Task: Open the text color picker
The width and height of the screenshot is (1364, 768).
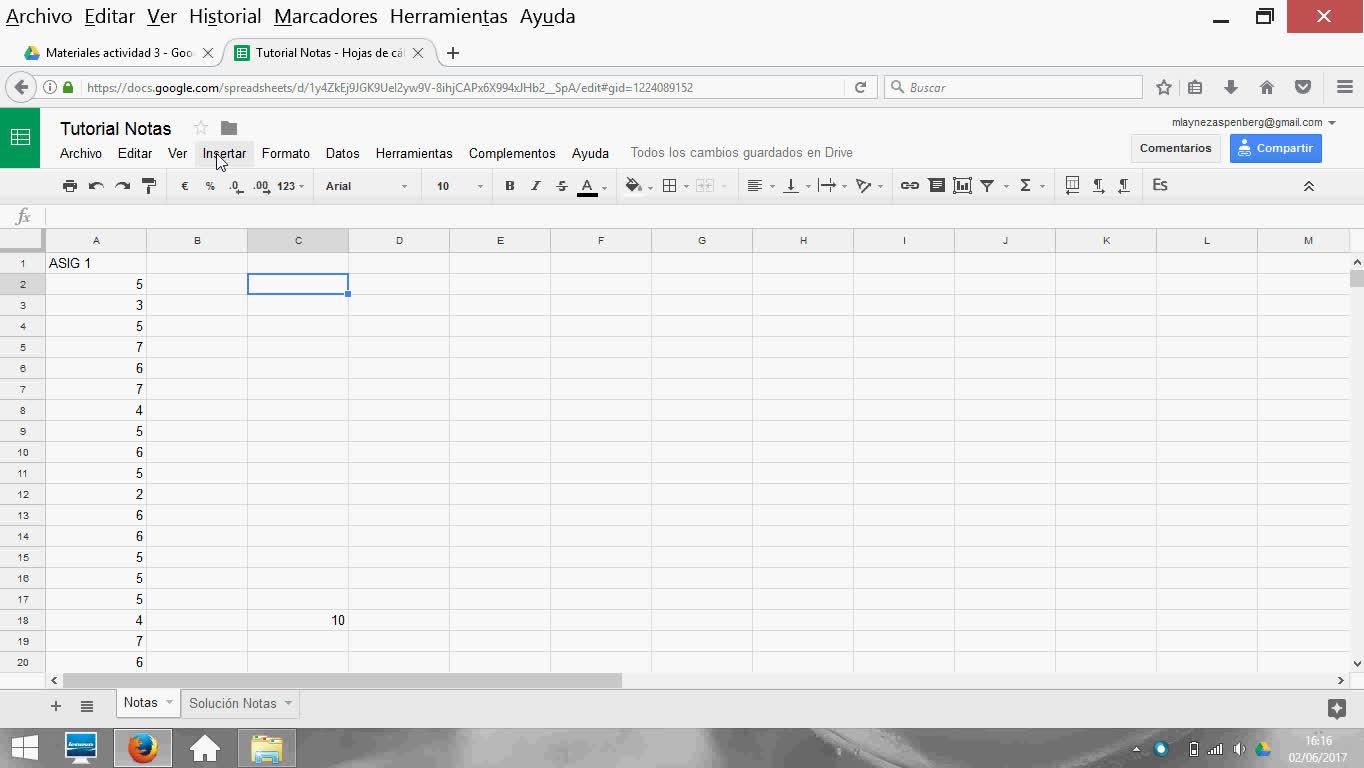Action: coord(592,186)
